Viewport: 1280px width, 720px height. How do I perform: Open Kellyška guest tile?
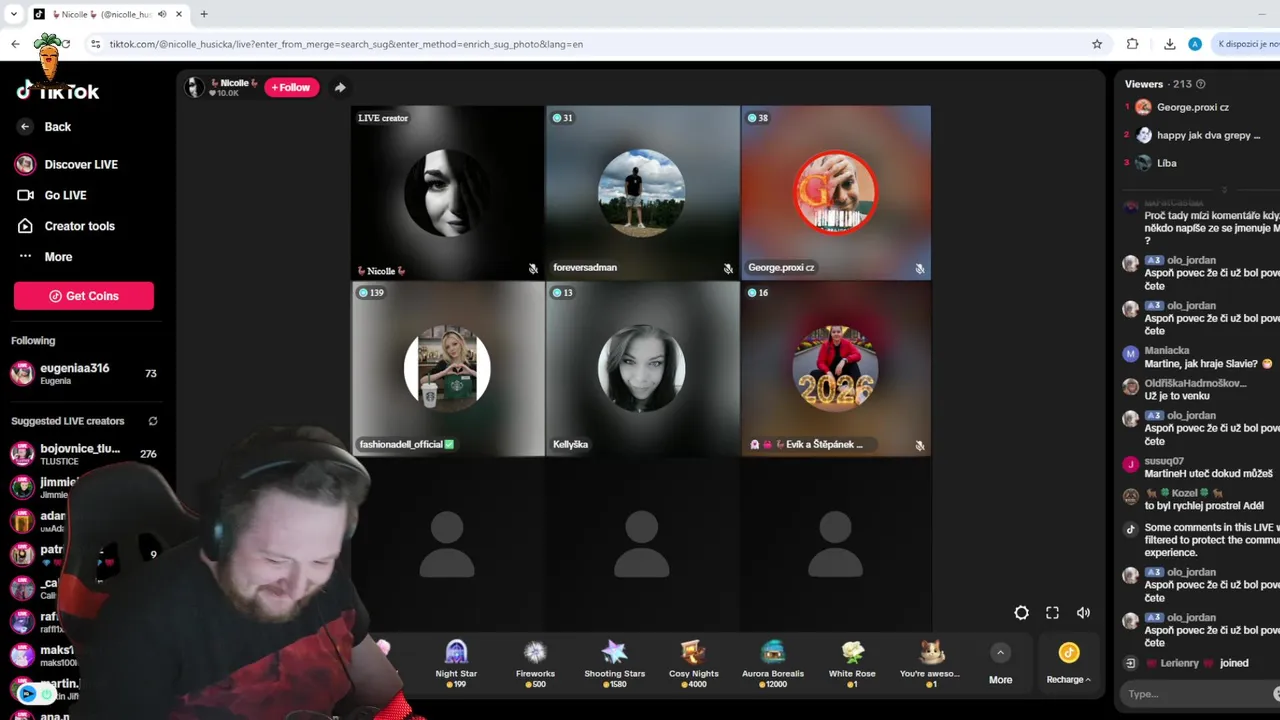pyautogui.click(x=642, y=369)
